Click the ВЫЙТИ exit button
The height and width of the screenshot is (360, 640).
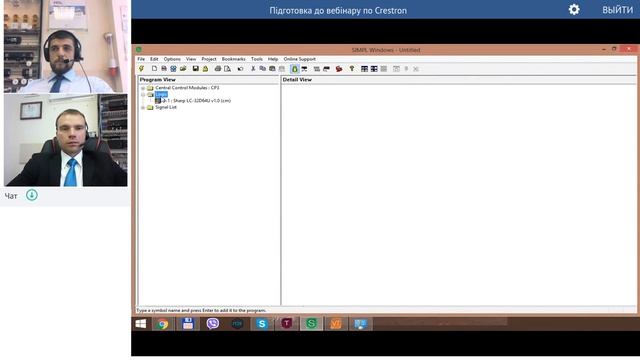point(617,10)
